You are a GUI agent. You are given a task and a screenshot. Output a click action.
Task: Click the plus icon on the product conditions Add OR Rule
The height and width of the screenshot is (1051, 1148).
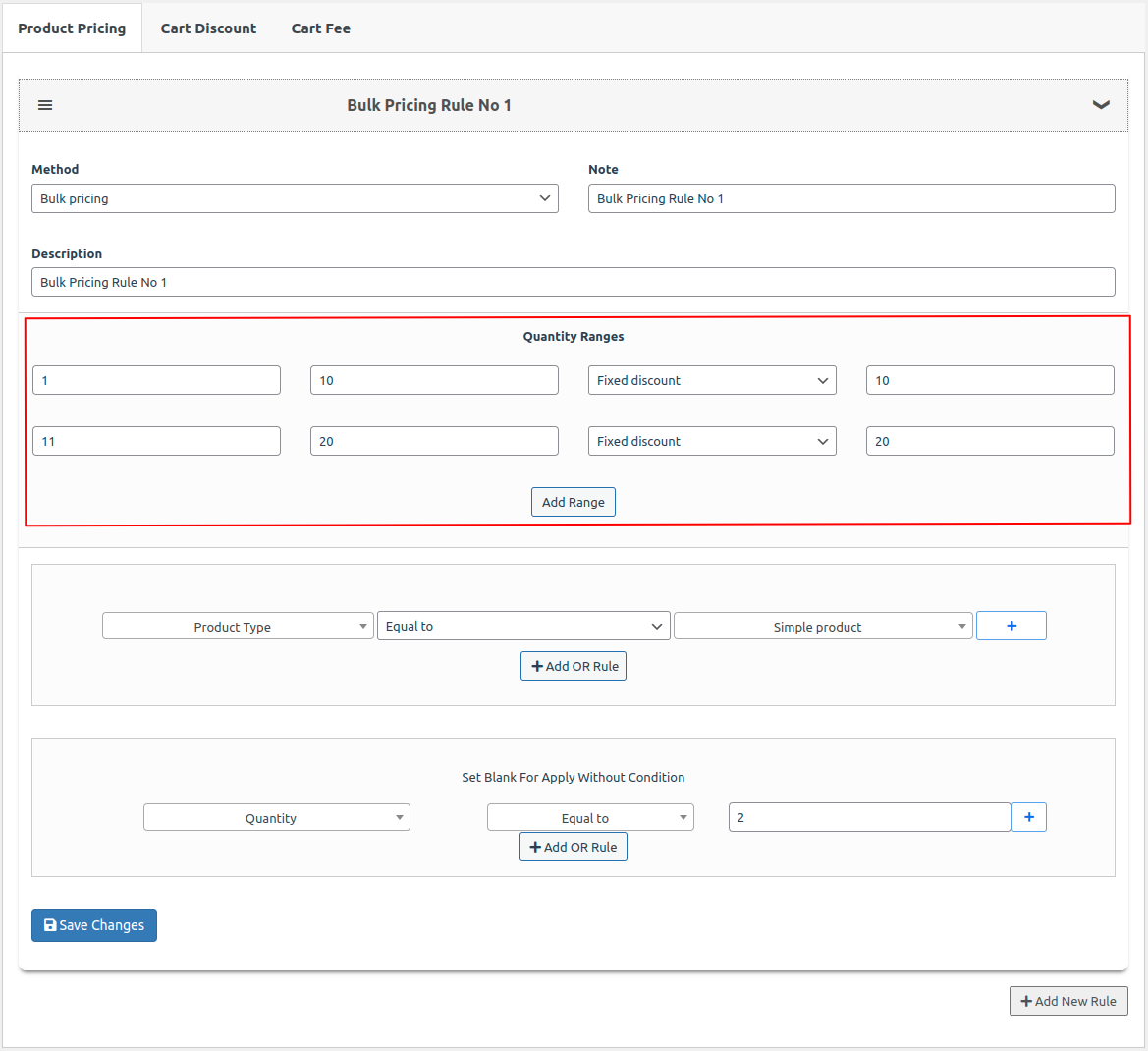pos(535,665)
